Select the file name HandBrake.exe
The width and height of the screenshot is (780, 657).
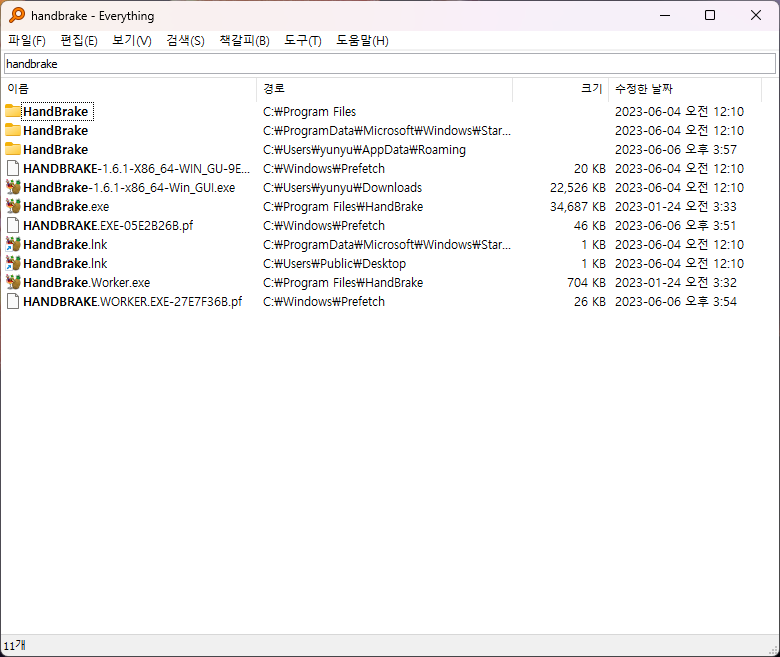click(66, 206)
